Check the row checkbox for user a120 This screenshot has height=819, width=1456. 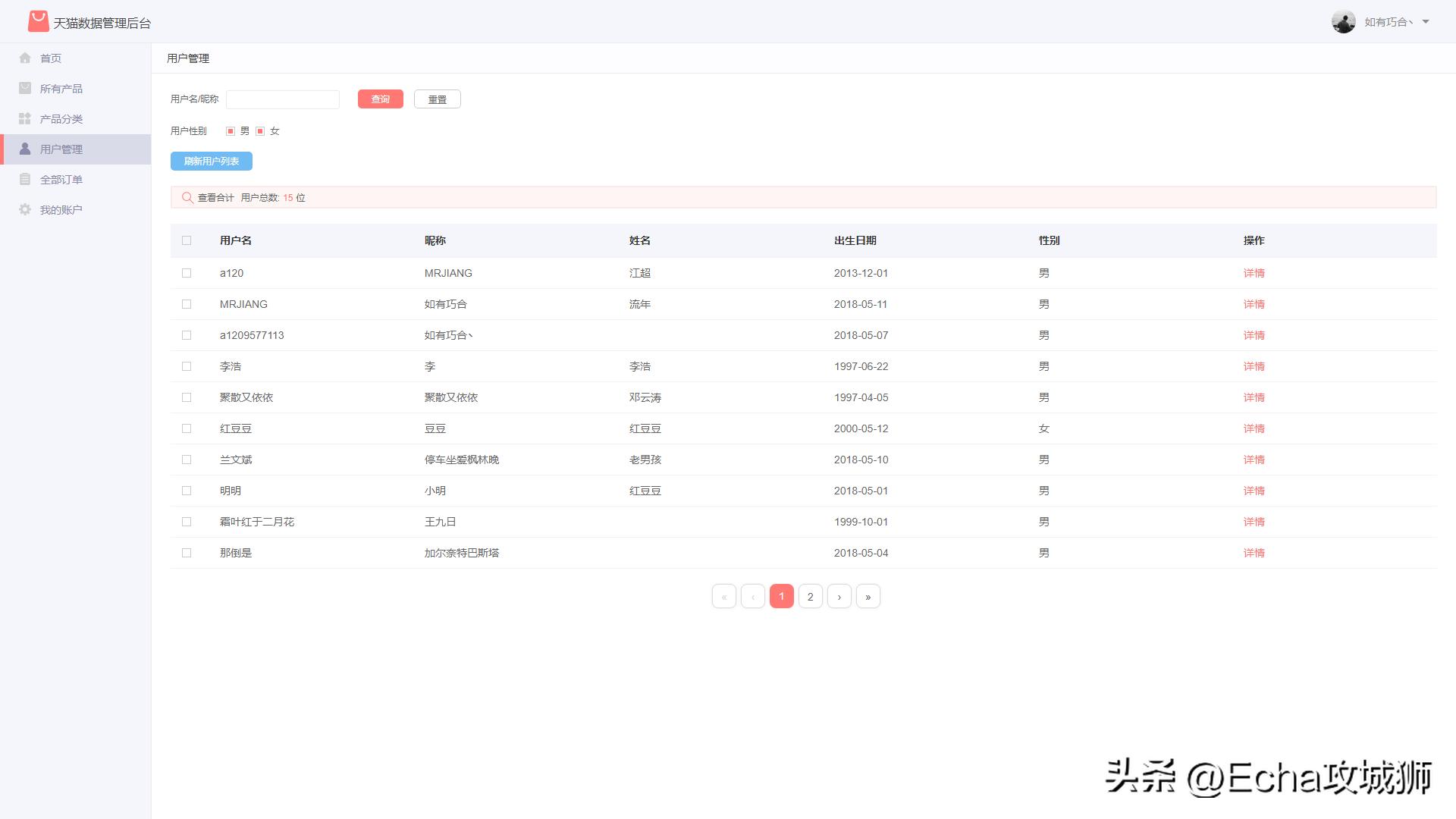(x=187, y=273)
